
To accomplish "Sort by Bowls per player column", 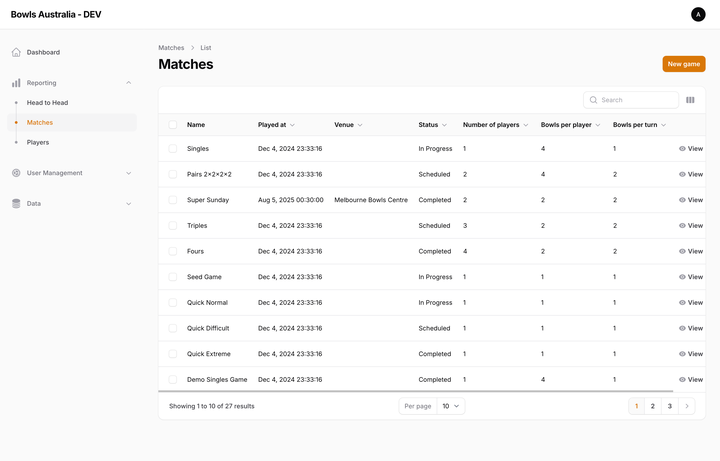I will 570,125.
